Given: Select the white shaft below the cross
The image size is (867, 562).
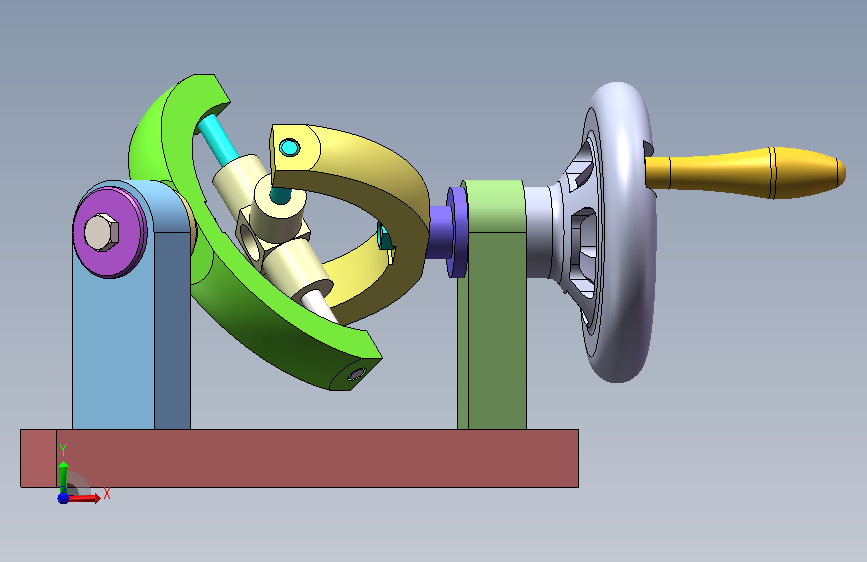Looking at the screenshot, I should tap(321, 305).
